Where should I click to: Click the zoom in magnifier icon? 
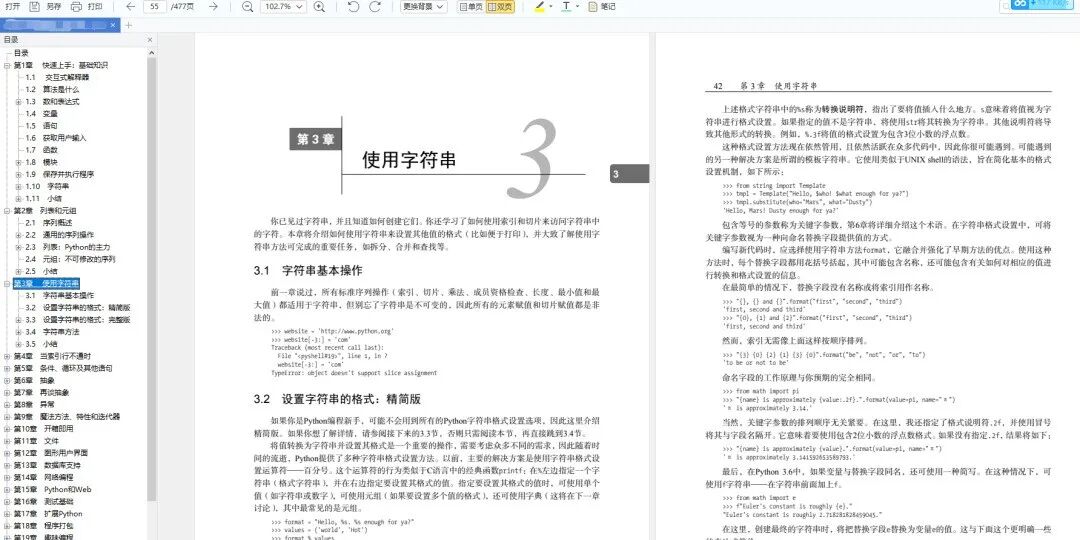click(x=319, y=6)
